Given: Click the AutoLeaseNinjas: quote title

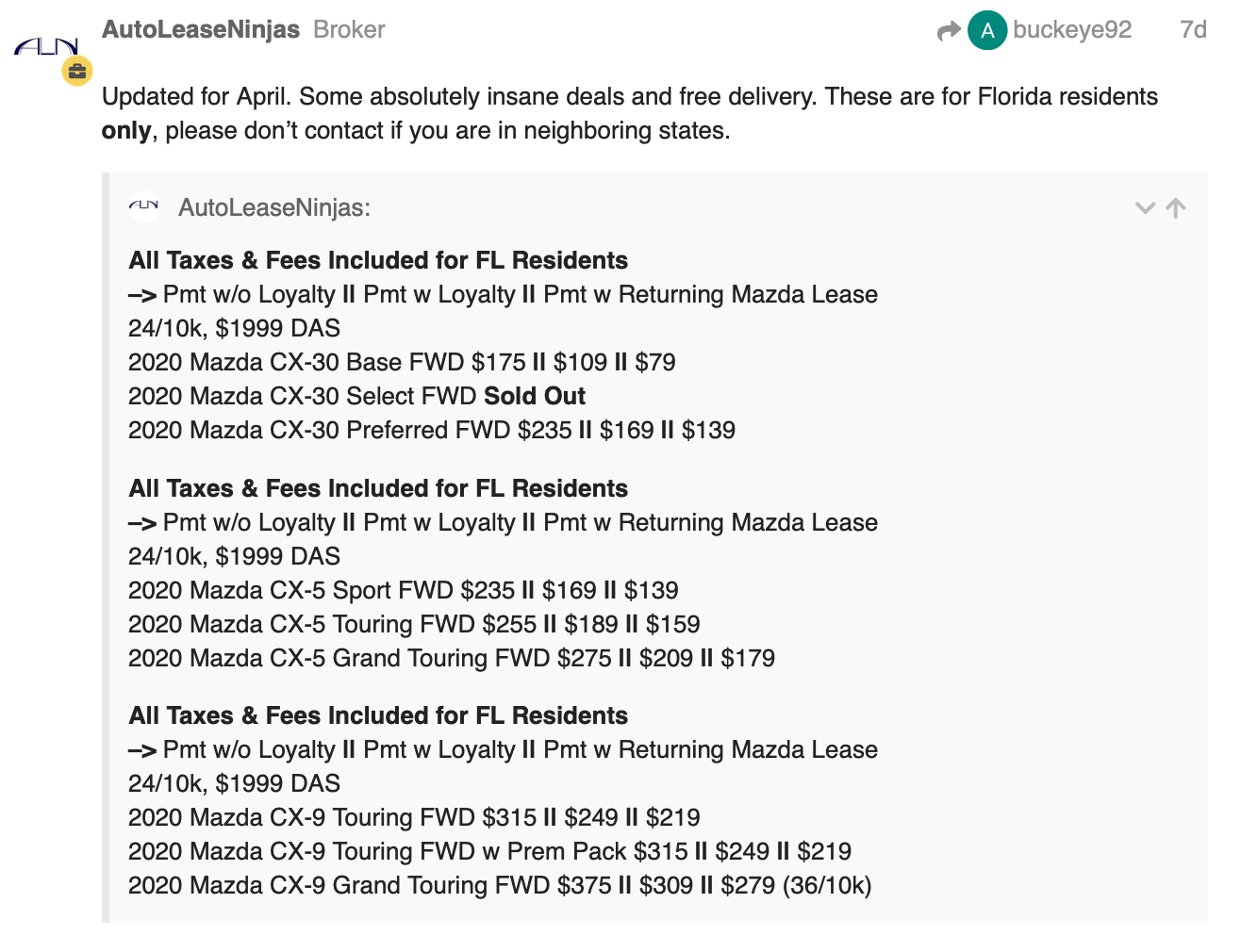Looking at the screenshot, I should (x=274, y=207).
